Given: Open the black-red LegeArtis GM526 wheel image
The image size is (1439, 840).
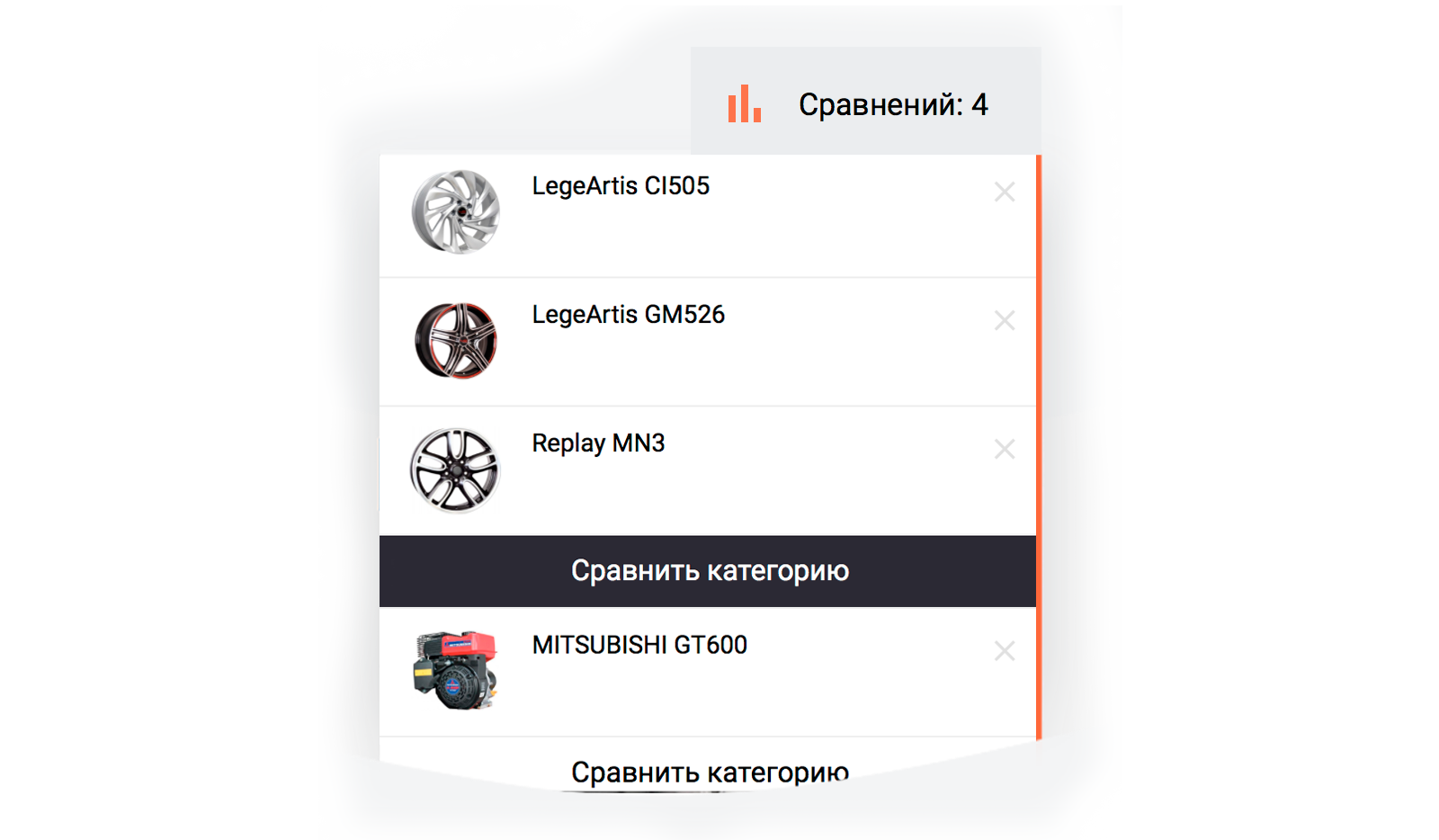Looking at the screenshot, I should pos(455,341).
